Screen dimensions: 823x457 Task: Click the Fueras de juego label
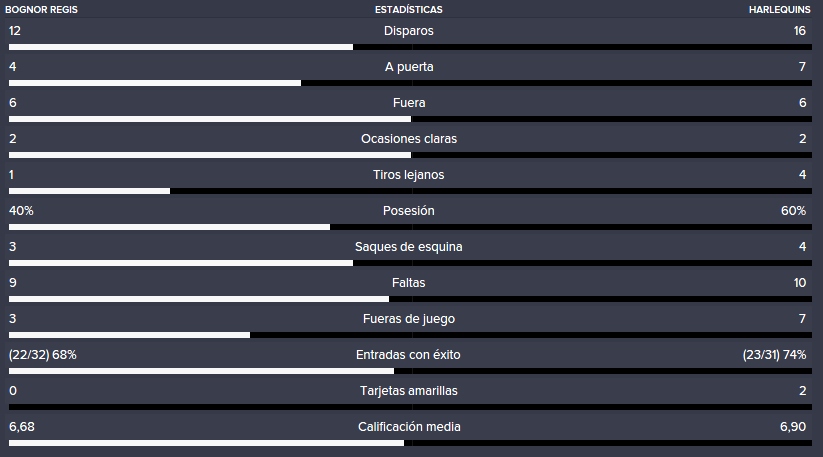pos(409,319)
